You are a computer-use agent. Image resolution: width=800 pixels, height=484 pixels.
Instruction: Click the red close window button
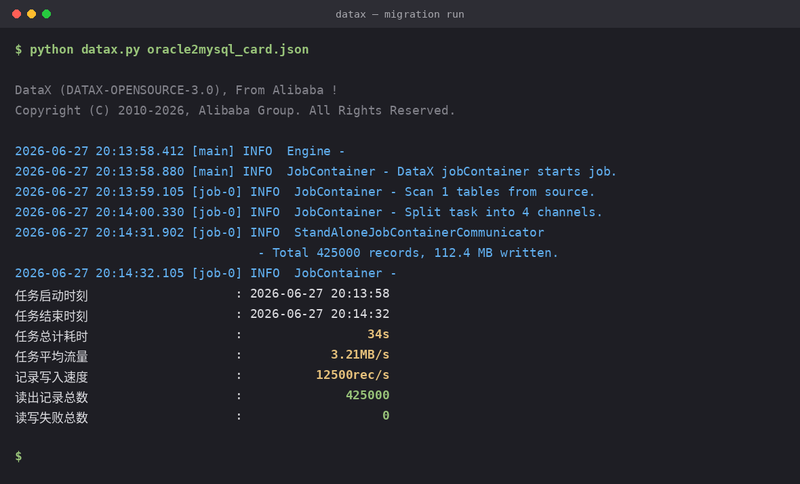coord(16,14)
